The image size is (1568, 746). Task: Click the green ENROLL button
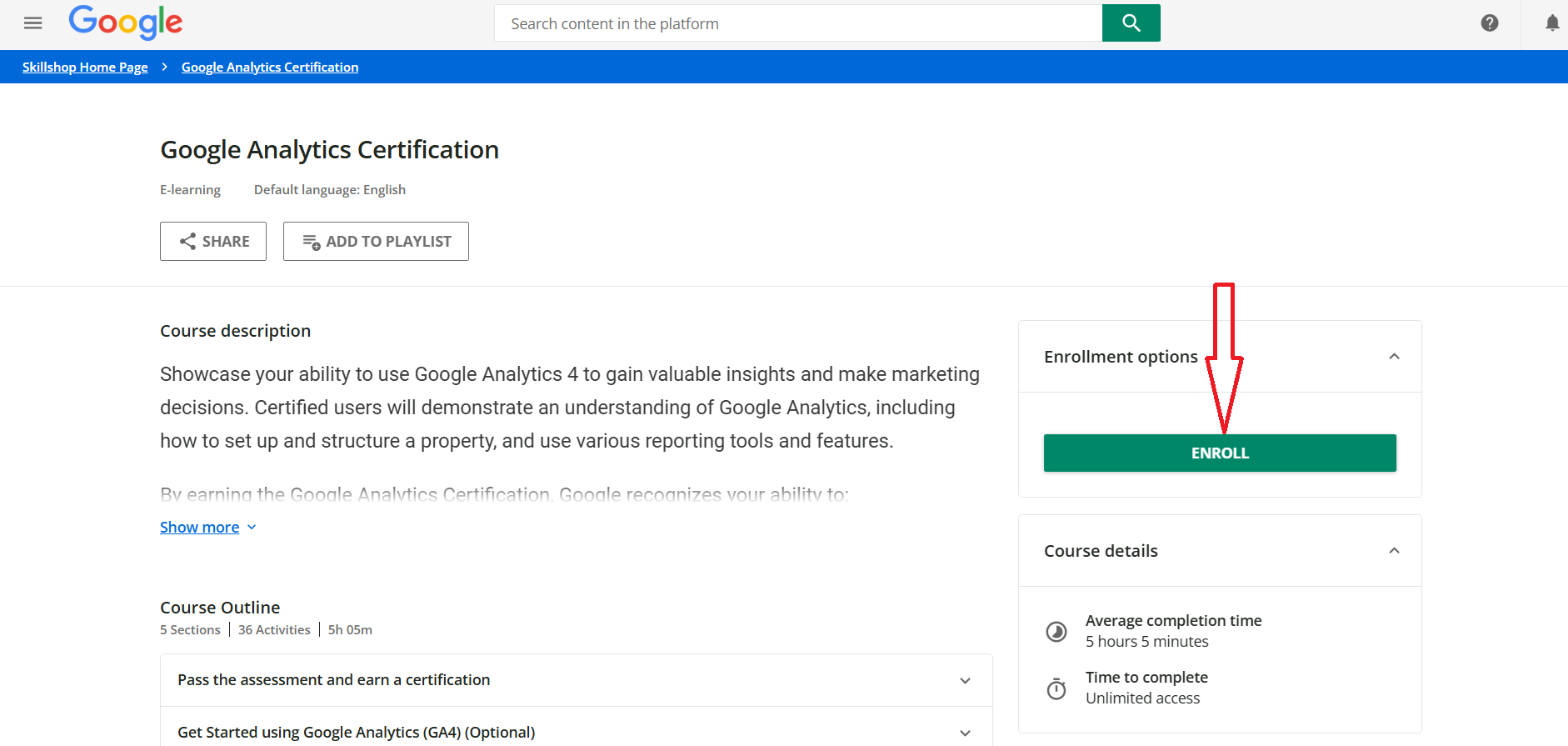1220,453
